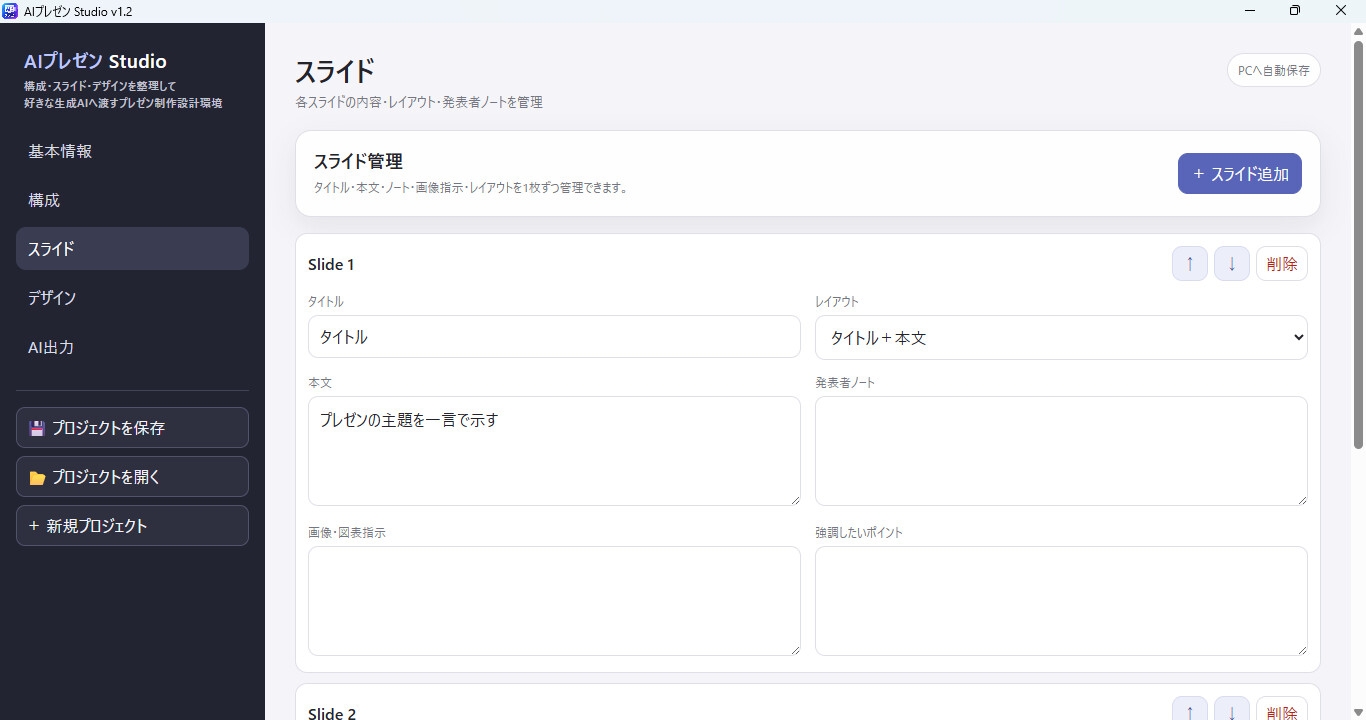Create a new project with 新規プロジェクト

click(132, 526)
